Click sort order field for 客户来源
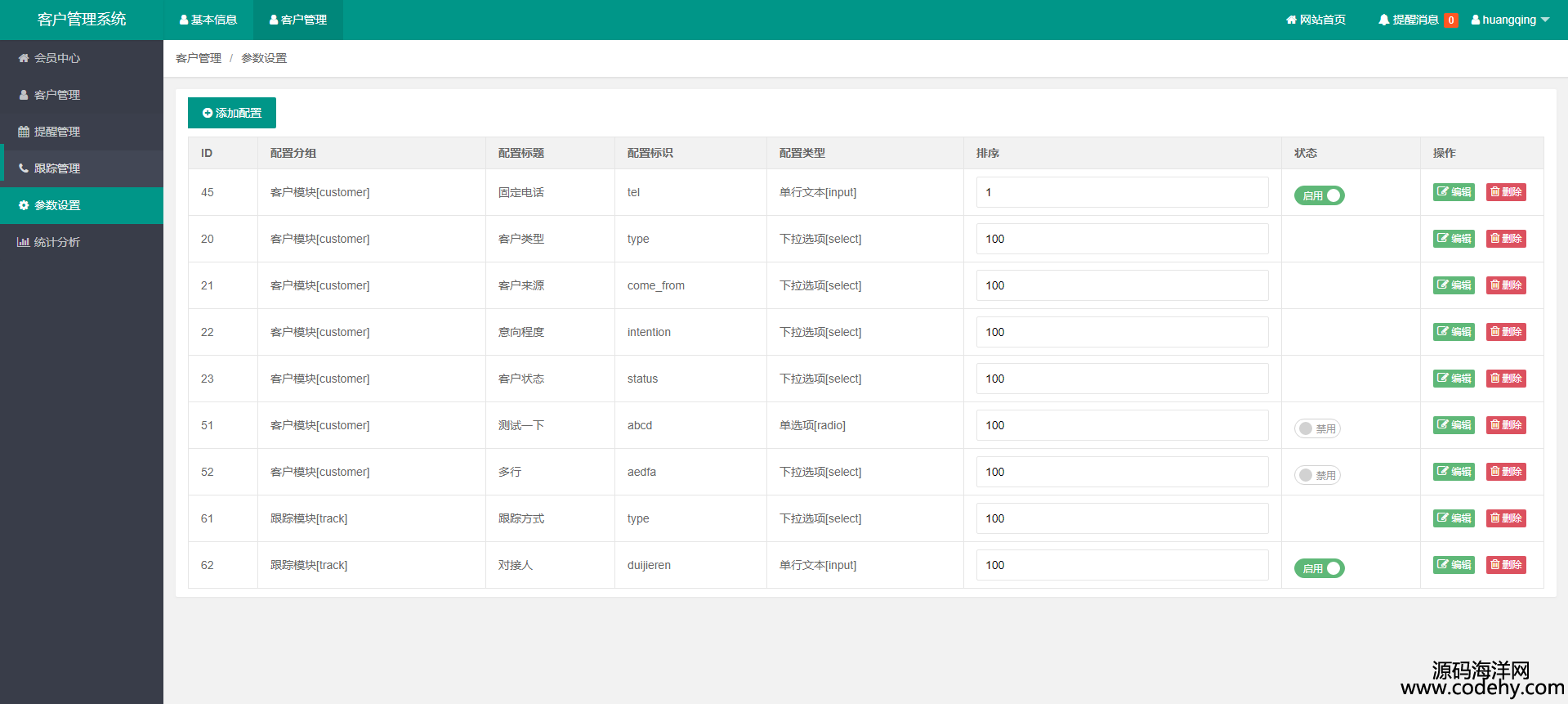The height and width of the screenshot is (704, 1568). tap(1122, 285)
